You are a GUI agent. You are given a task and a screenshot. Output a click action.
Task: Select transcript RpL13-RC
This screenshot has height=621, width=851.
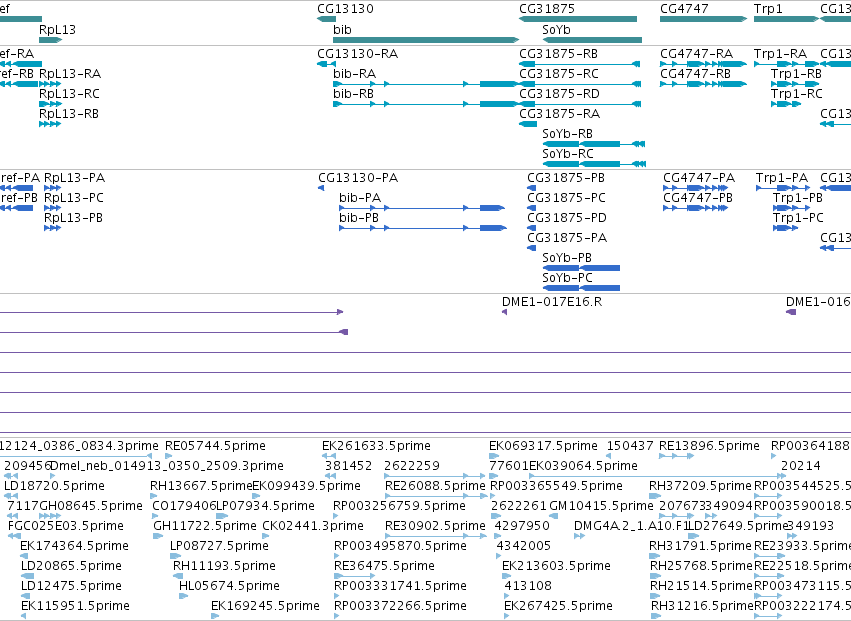69,94
